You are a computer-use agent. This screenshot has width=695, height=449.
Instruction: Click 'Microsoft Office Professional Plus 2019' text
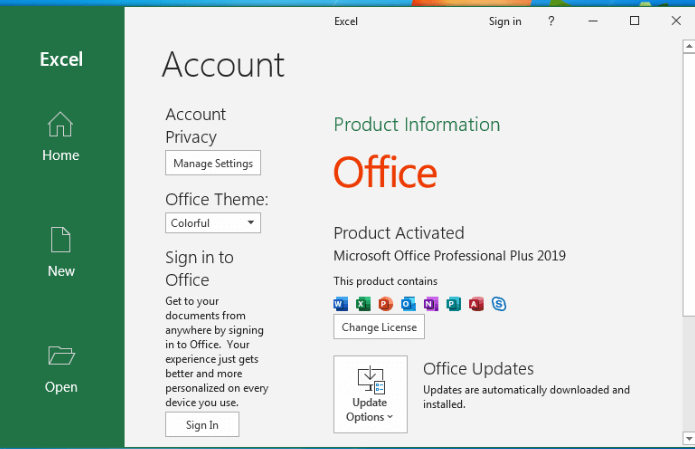click(x=449, y=256)
